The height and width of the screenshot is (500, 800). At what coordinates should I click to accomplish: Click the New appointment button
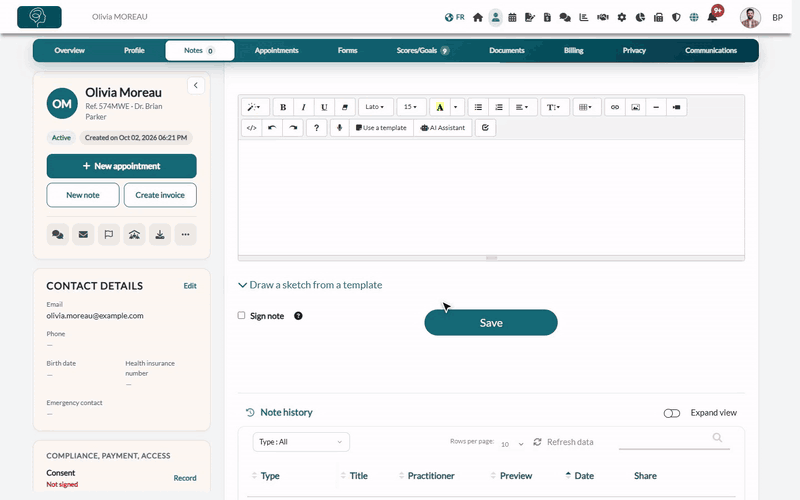121,166
